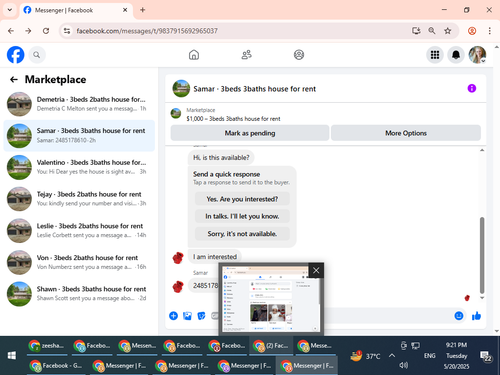
Task: Open Samar 3beds 3baths conversation in list
Action: pos(79,136)
